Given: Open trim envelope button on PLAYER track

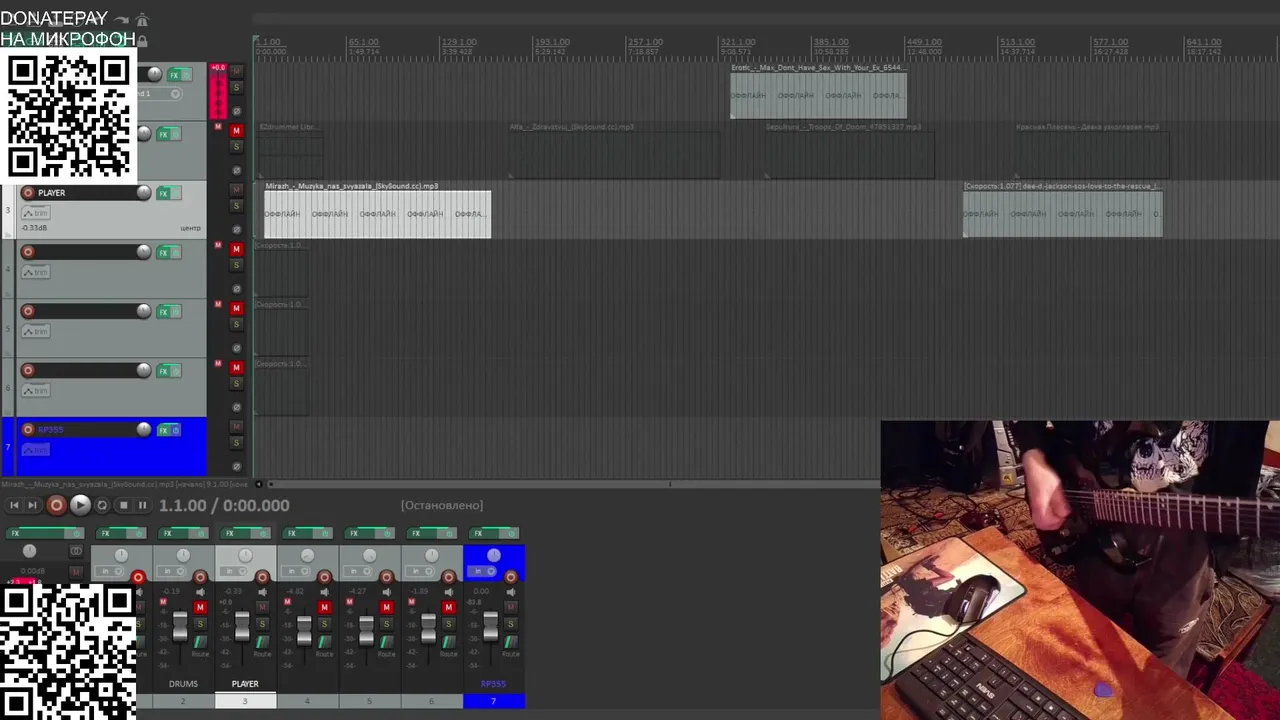Looking at the screenshot, I should [x=36, y=213].
